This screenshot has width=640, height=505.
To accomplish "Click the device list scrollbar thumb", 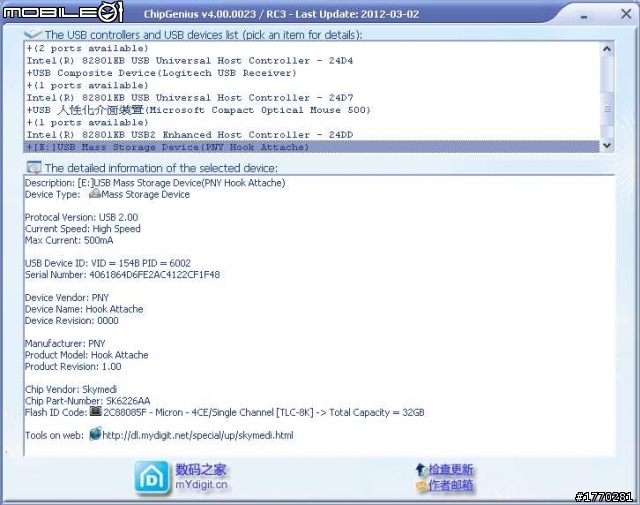I will click(607, 109).
